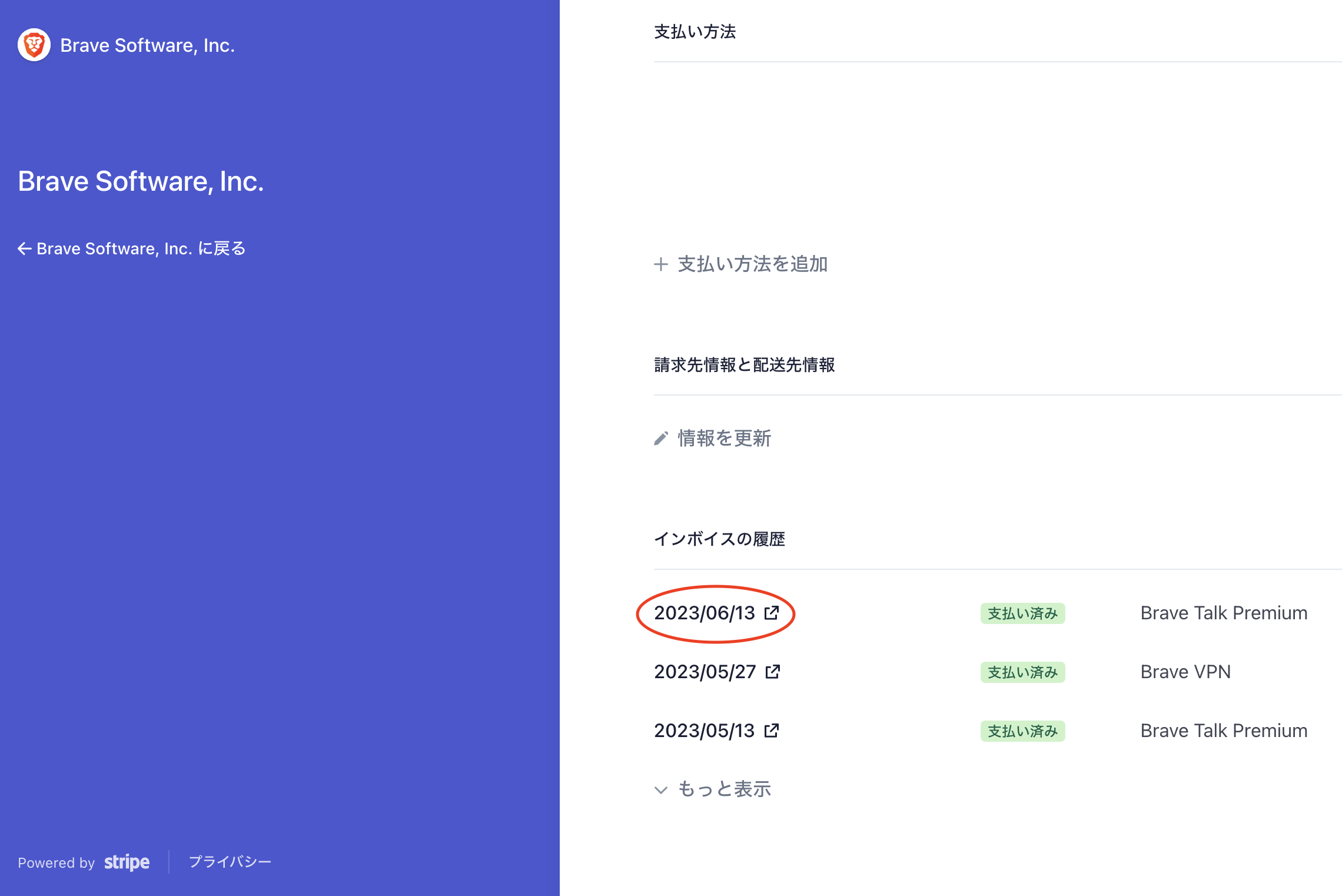The width and height of the screenshot is (1342, 896).
Task: Open the プライバシー privacy link
Action: (x=230, y=862)
